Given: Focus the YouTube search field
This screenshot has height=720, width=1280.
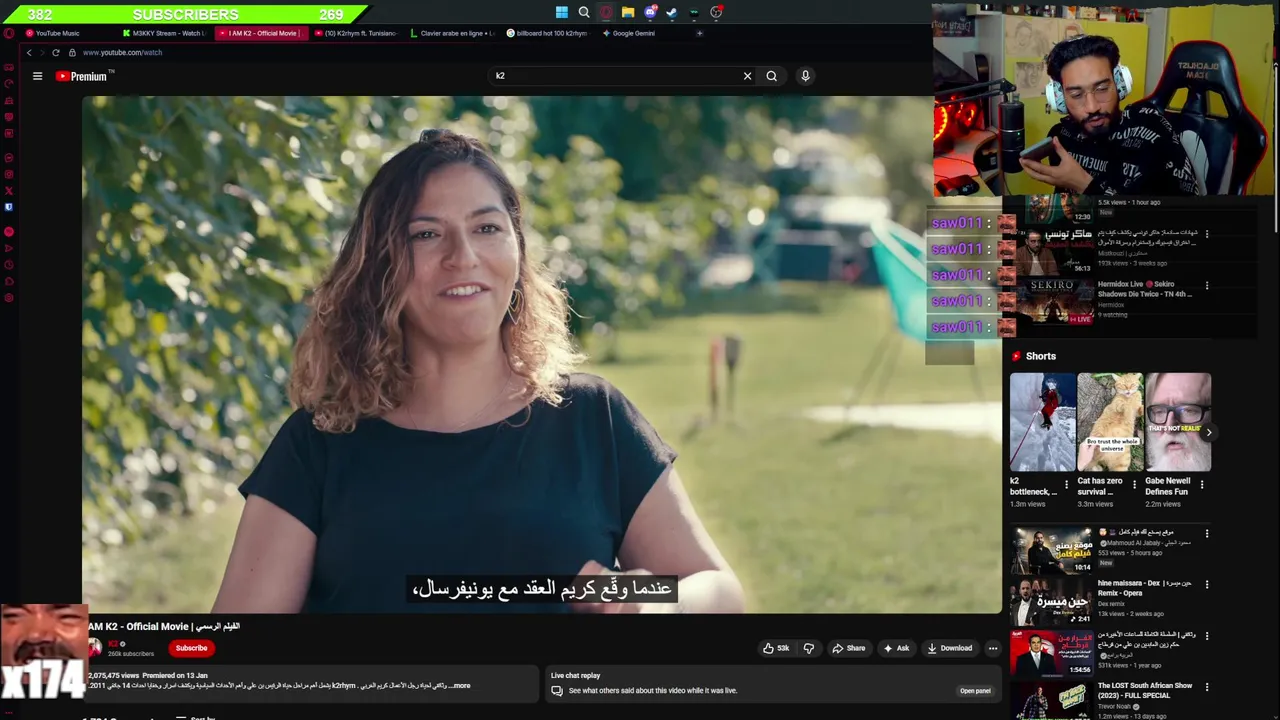Looking at the screenshot, I should (x=615, y=76).
